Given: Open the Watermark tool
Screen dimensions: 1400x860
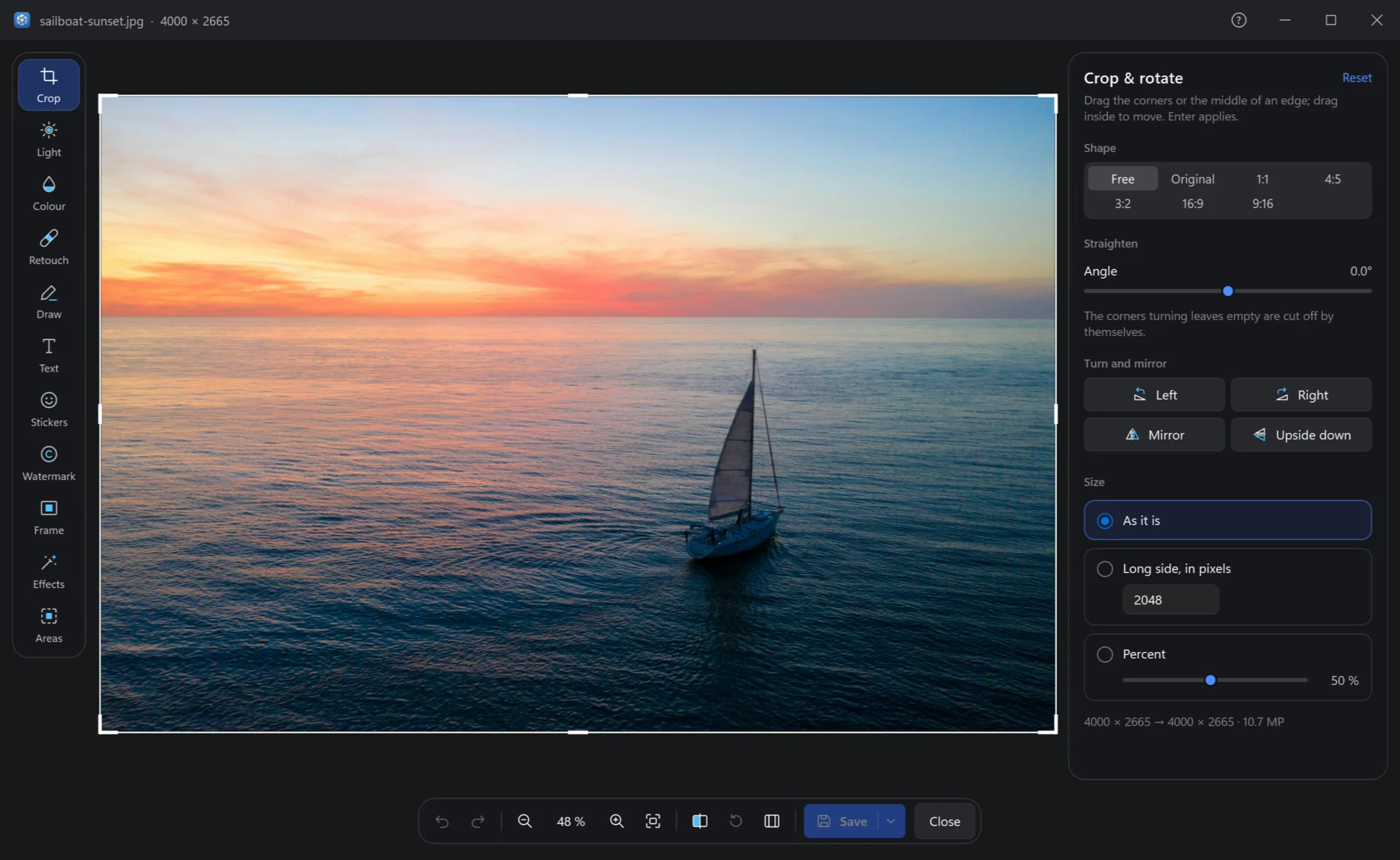Looking at the screenshot, I should (48, 463).
